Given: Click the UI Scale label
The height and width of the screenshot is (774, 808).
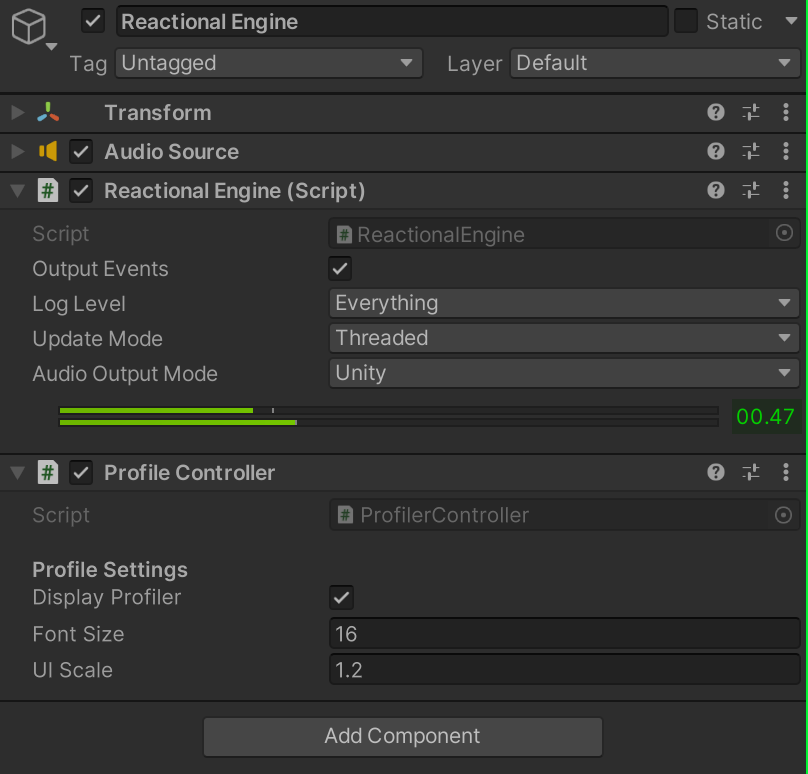Looking at the screenshot, I should (x=73, y=670).
